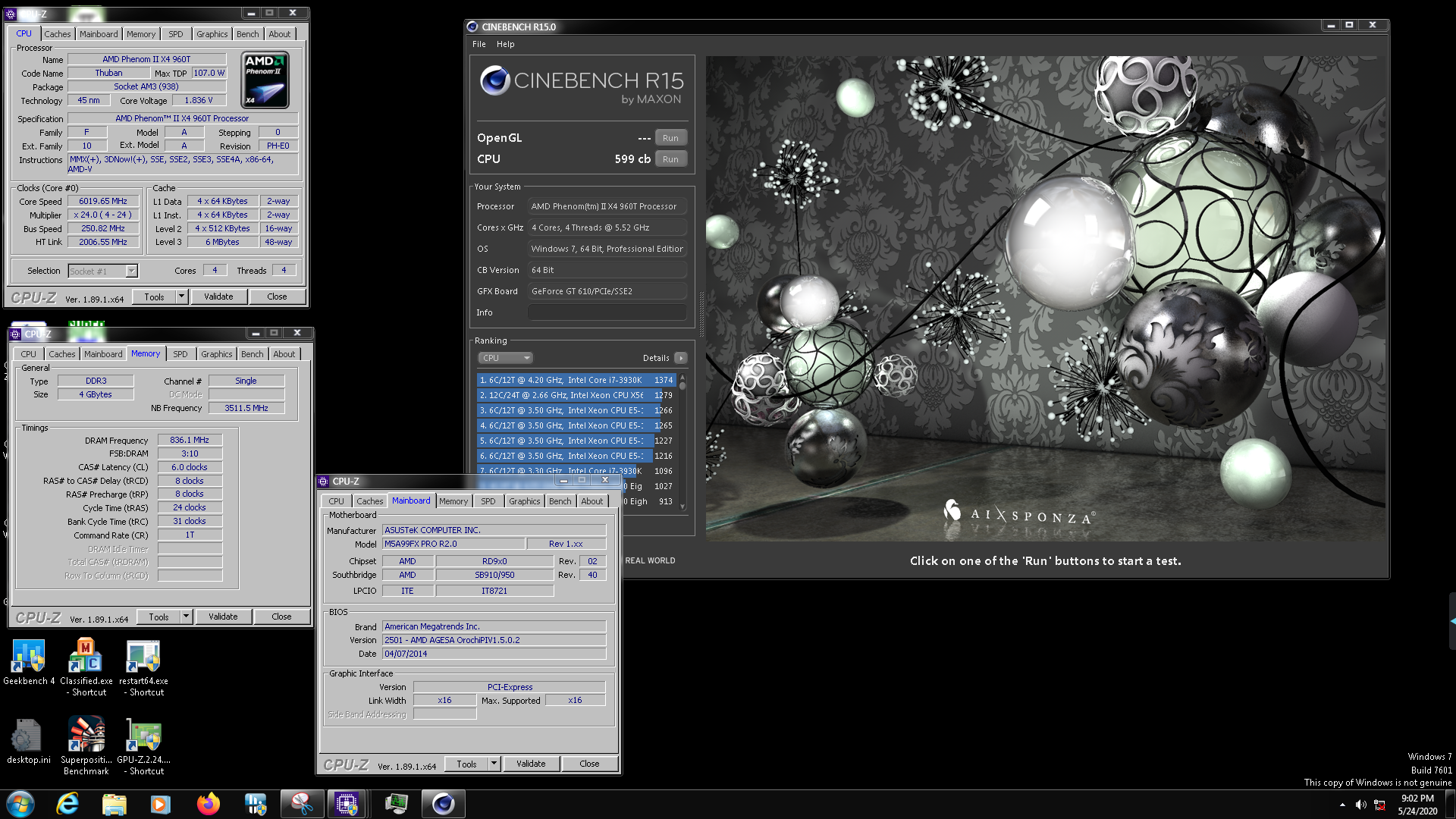Open the File Explorer taskbar icon
Screen dimensions: 1456x819
[114, 804]
